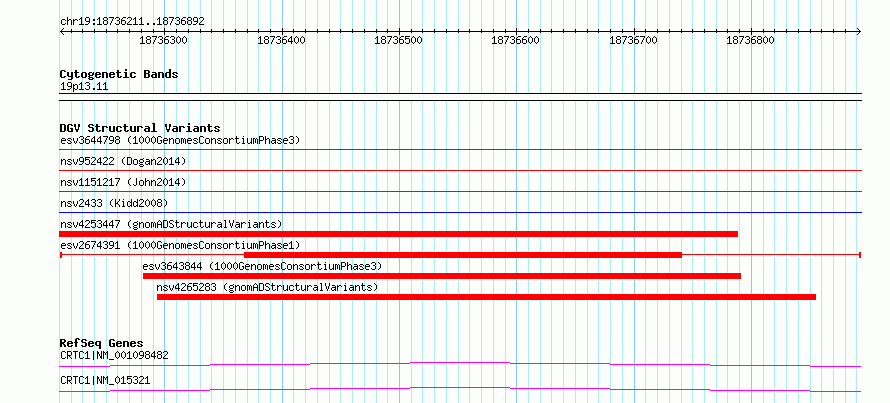
Task: Click the thick red bar under nsv4253447
Action: coord(398,234)
